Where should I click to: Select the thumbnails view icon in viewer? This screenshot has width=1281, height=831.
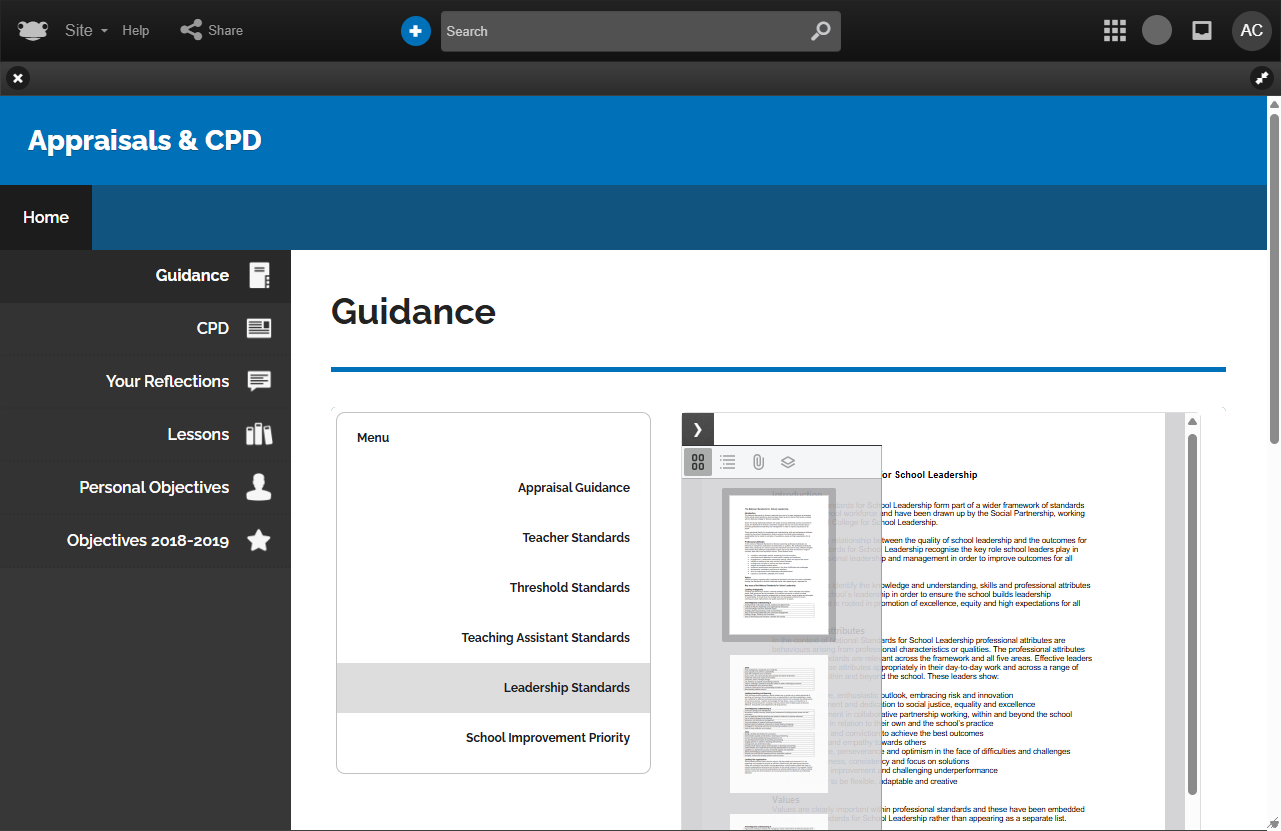pos(698,462)
